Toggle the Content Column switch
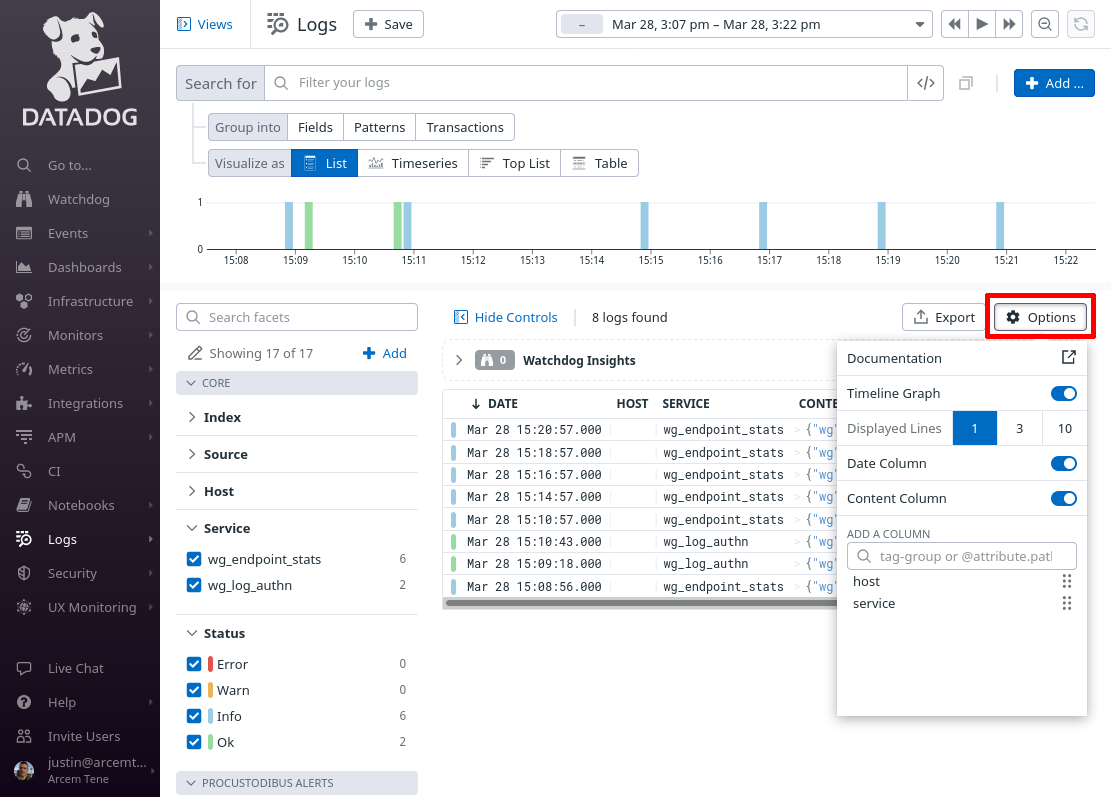The height and width of the screenshot is (797, 1111). (1064, 498)
